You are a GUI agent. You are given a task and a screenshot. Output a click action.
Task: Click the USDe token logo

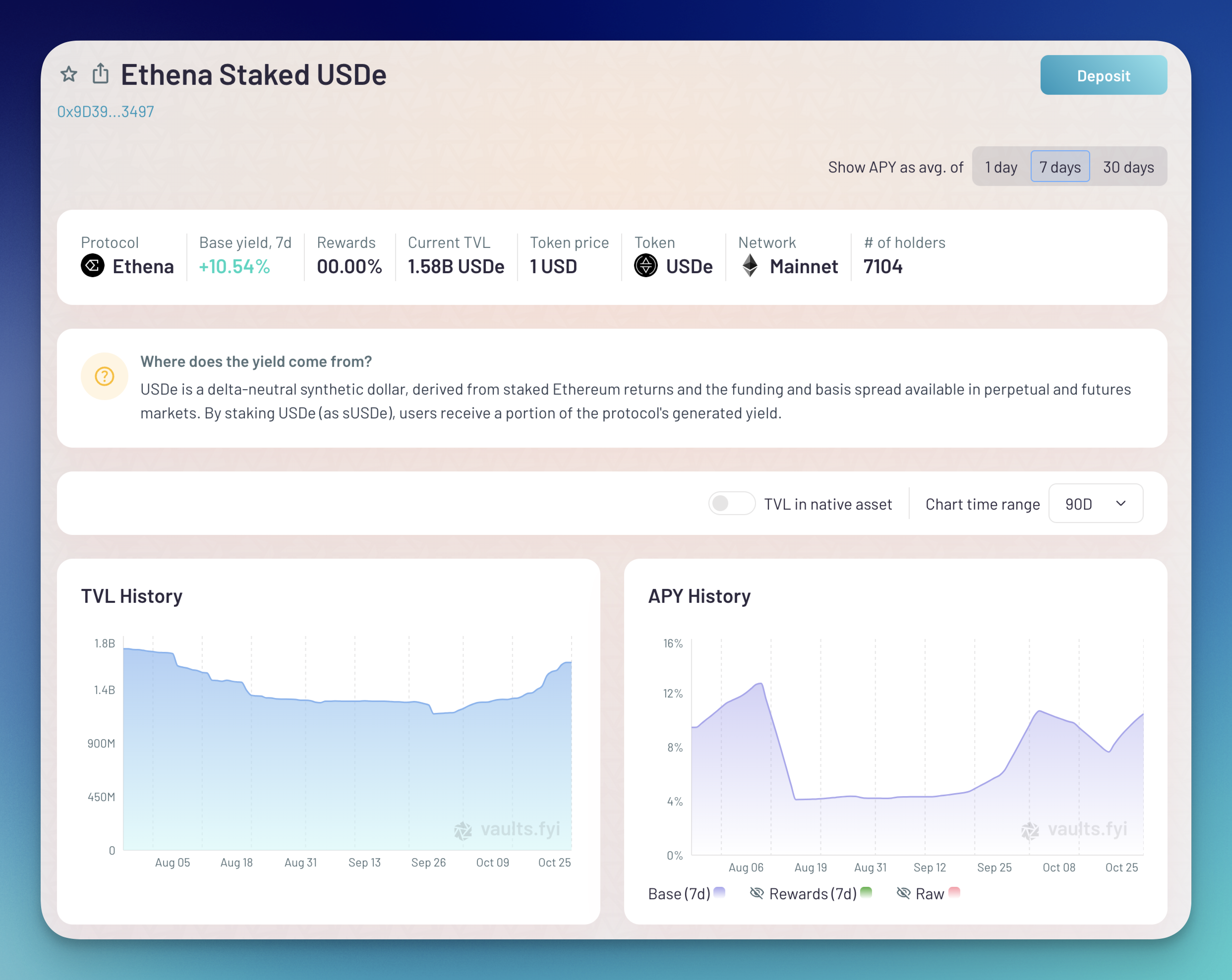click(645, 266)
